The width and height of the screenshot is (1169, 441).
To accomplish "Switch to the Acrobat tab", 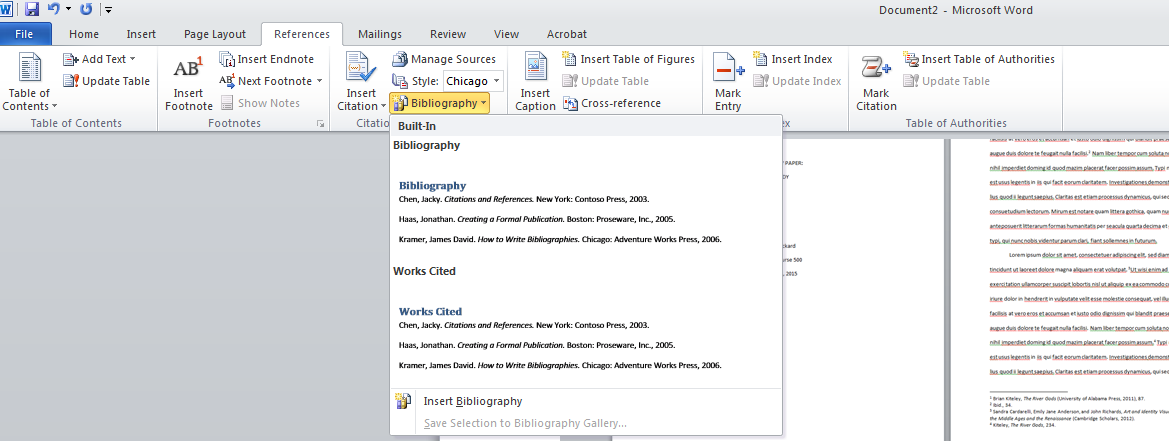I will click(567, 34).
